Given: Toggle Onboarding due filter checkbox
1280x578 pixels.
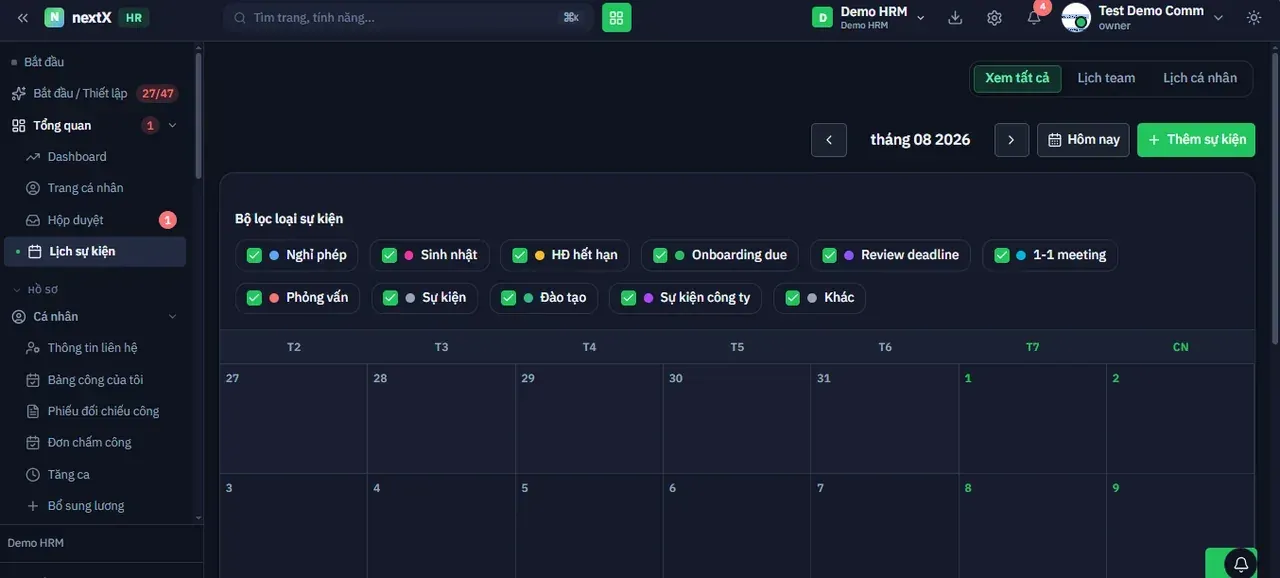Looking at the screenshot, I should click(660, 255).
